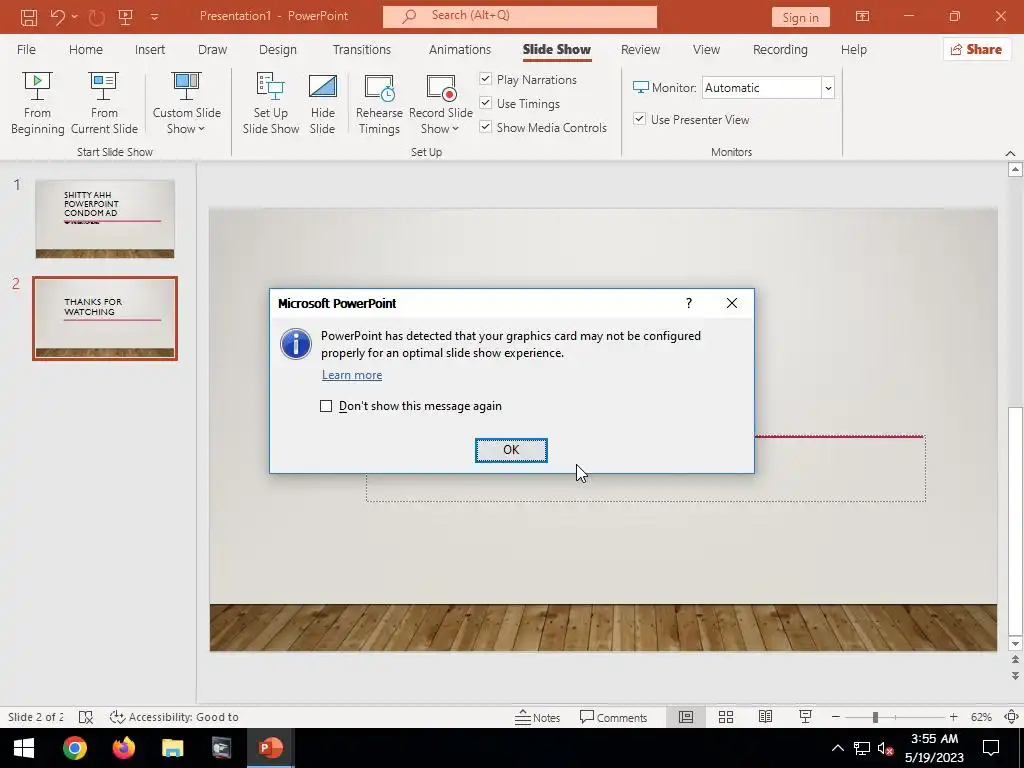Switch to the Insert tab
The height and width of the screenshot is (768, 1024).
[150, 50]
